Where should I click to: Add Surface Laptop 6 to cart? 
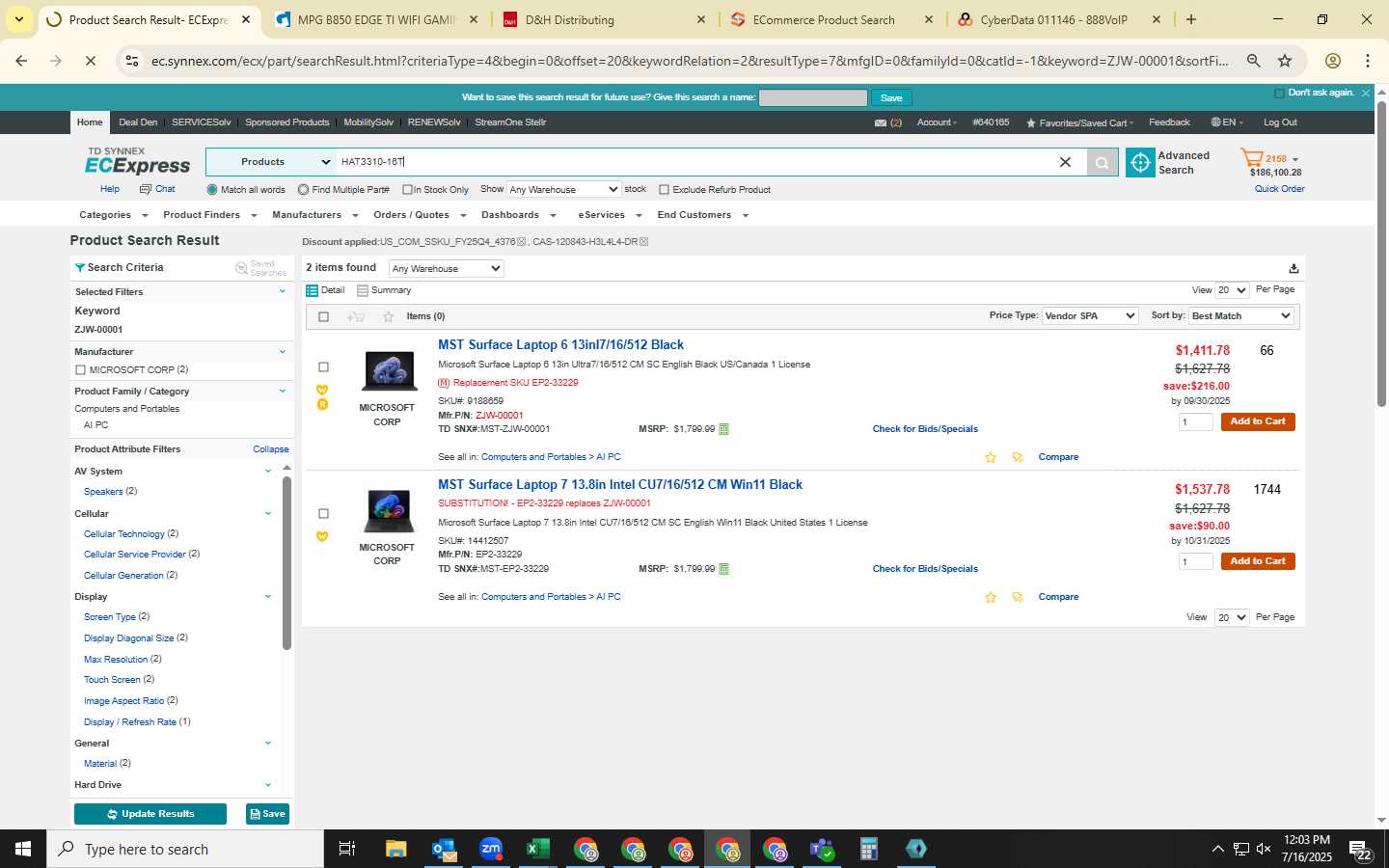pyautogui.click(x=1258, y=421)
